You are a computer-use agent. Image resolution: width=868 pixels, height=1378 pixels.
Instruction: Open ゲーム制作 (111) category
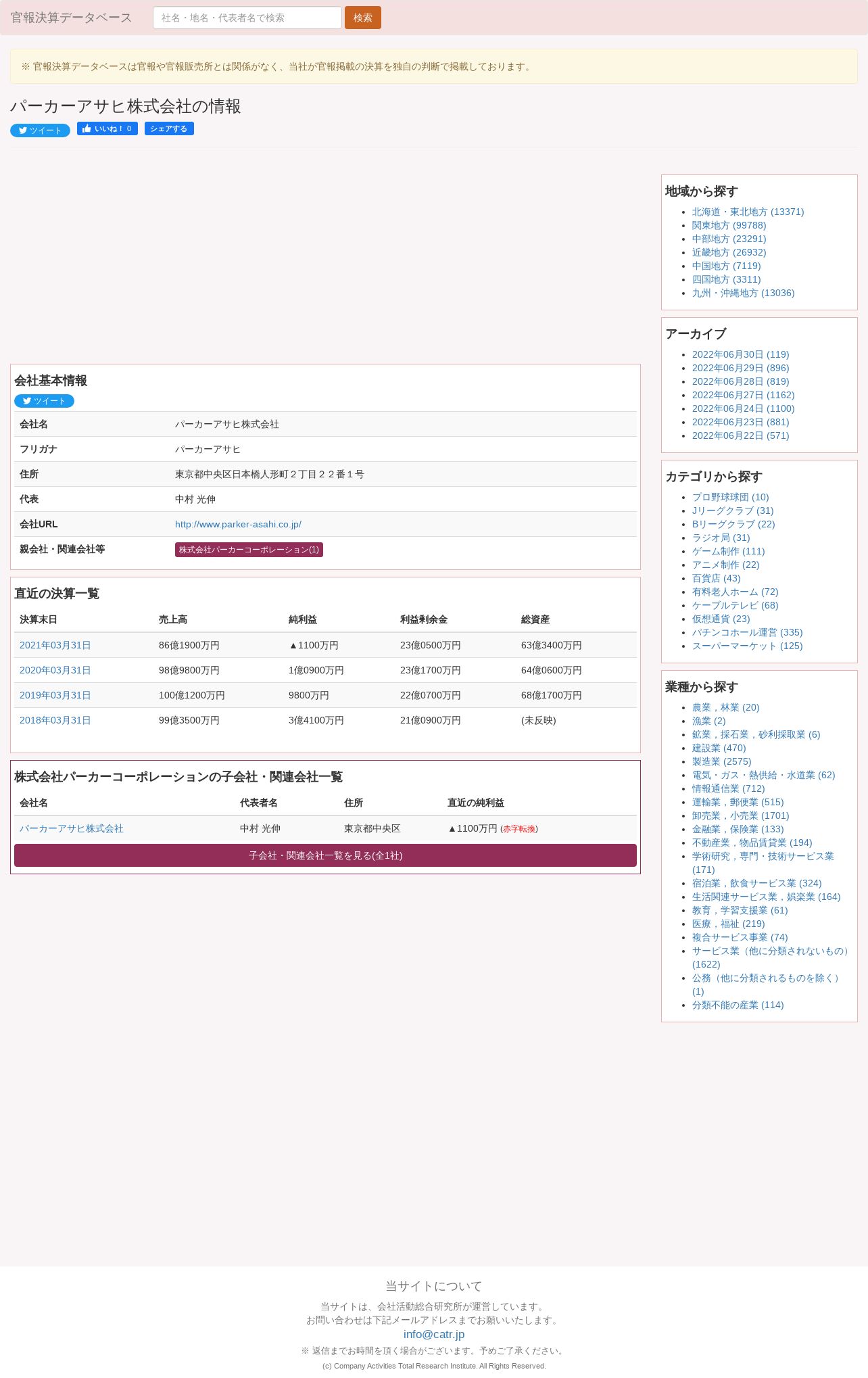728,551
